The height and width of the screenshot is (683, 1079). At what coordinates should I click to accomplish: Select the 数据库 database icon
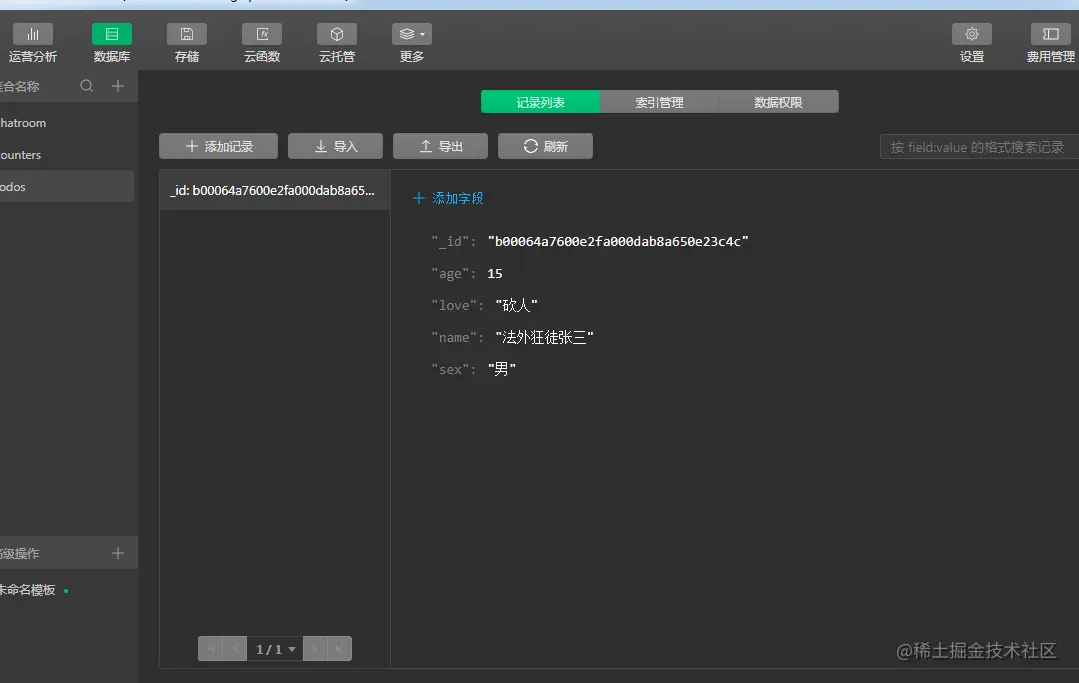point(111,34)
